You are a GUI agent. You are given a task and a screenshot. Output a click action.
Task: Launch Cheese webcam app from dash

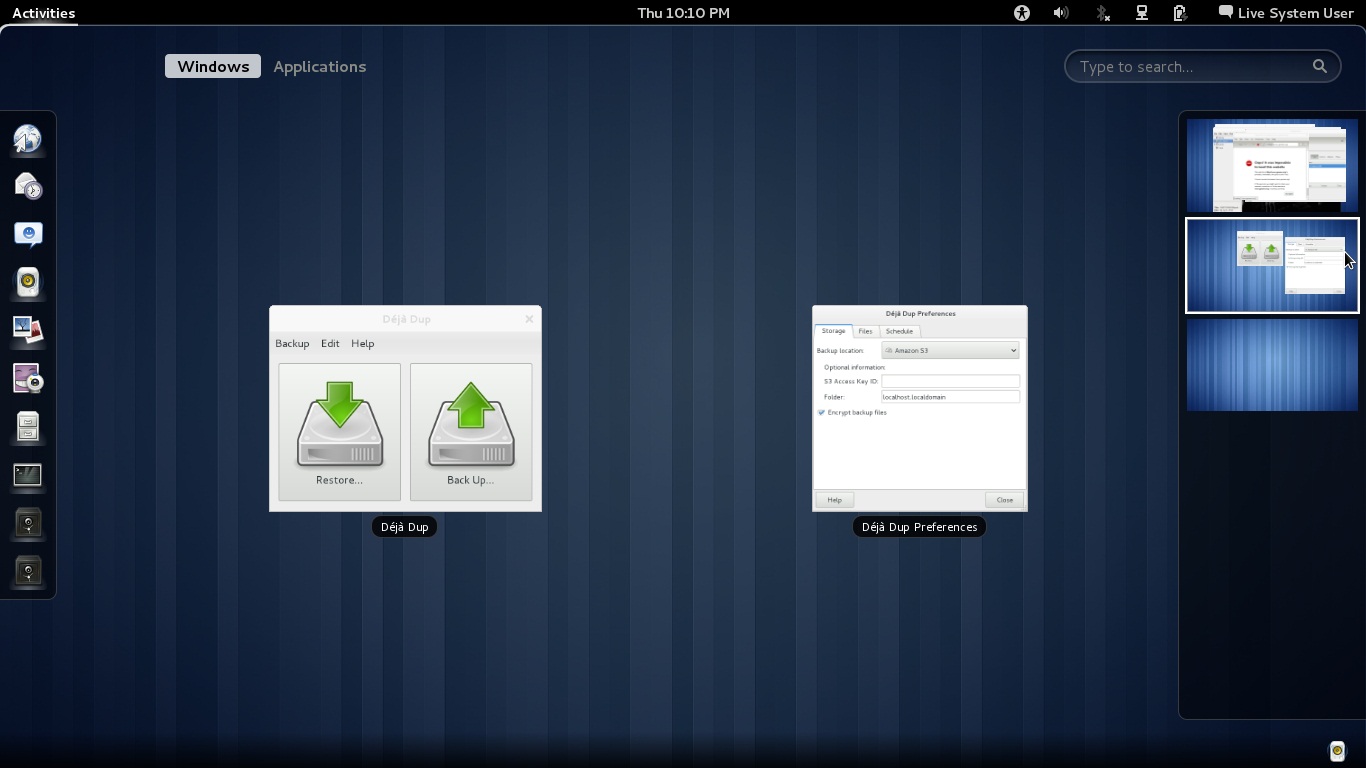click(28, 378)
